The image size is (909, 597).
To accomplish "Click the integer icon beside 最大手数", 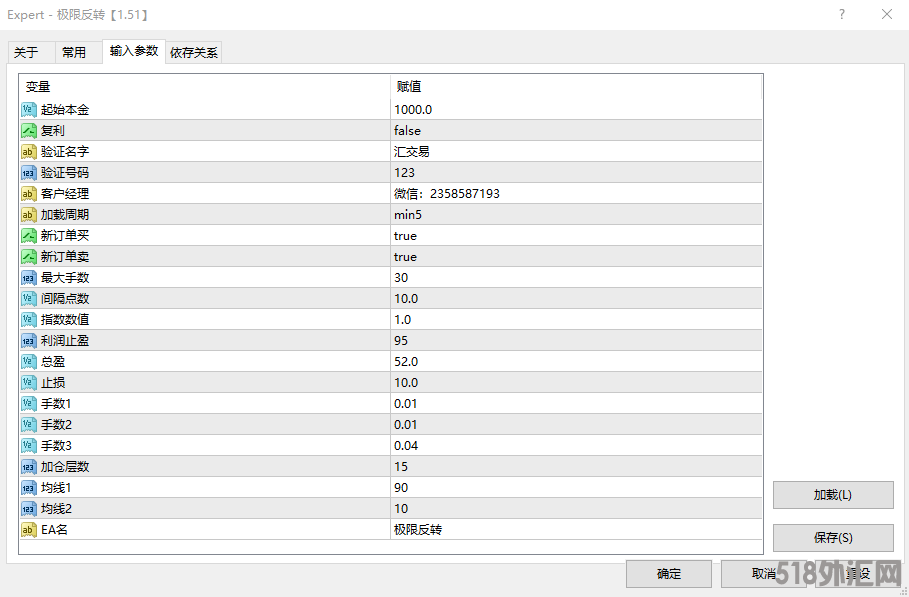I will (29, 278).
